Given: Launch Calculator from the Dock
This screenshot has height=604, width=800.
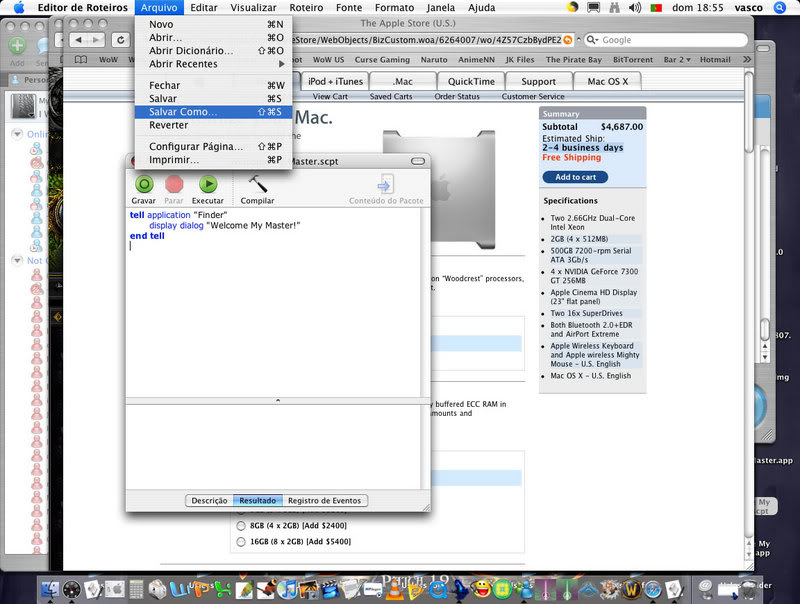Looking at the screenshot, I should (136, 589).
